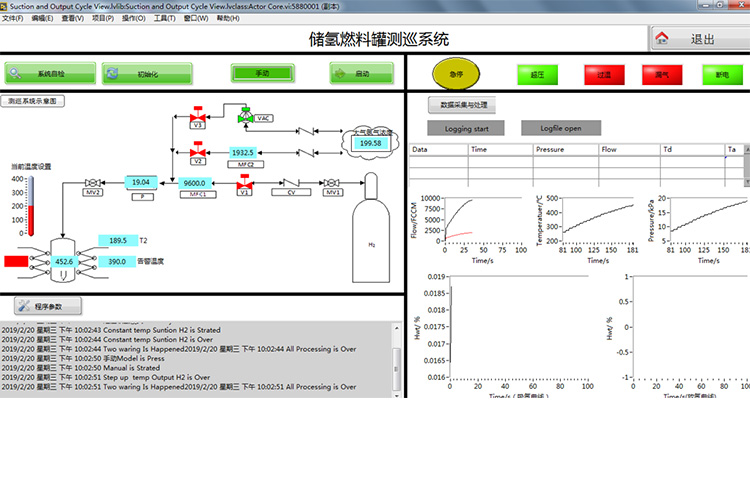Click the 退出 exit button

click(699, 39)
